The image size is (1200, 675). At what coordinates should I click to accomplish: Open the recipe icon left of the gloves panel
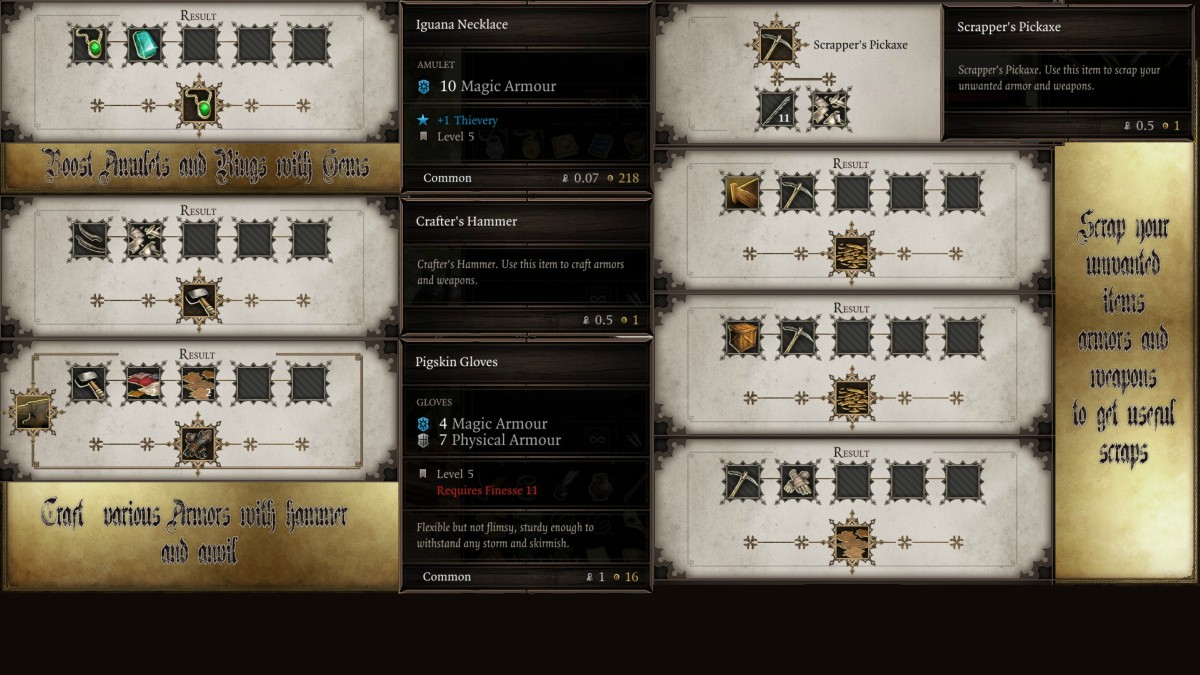32,412
